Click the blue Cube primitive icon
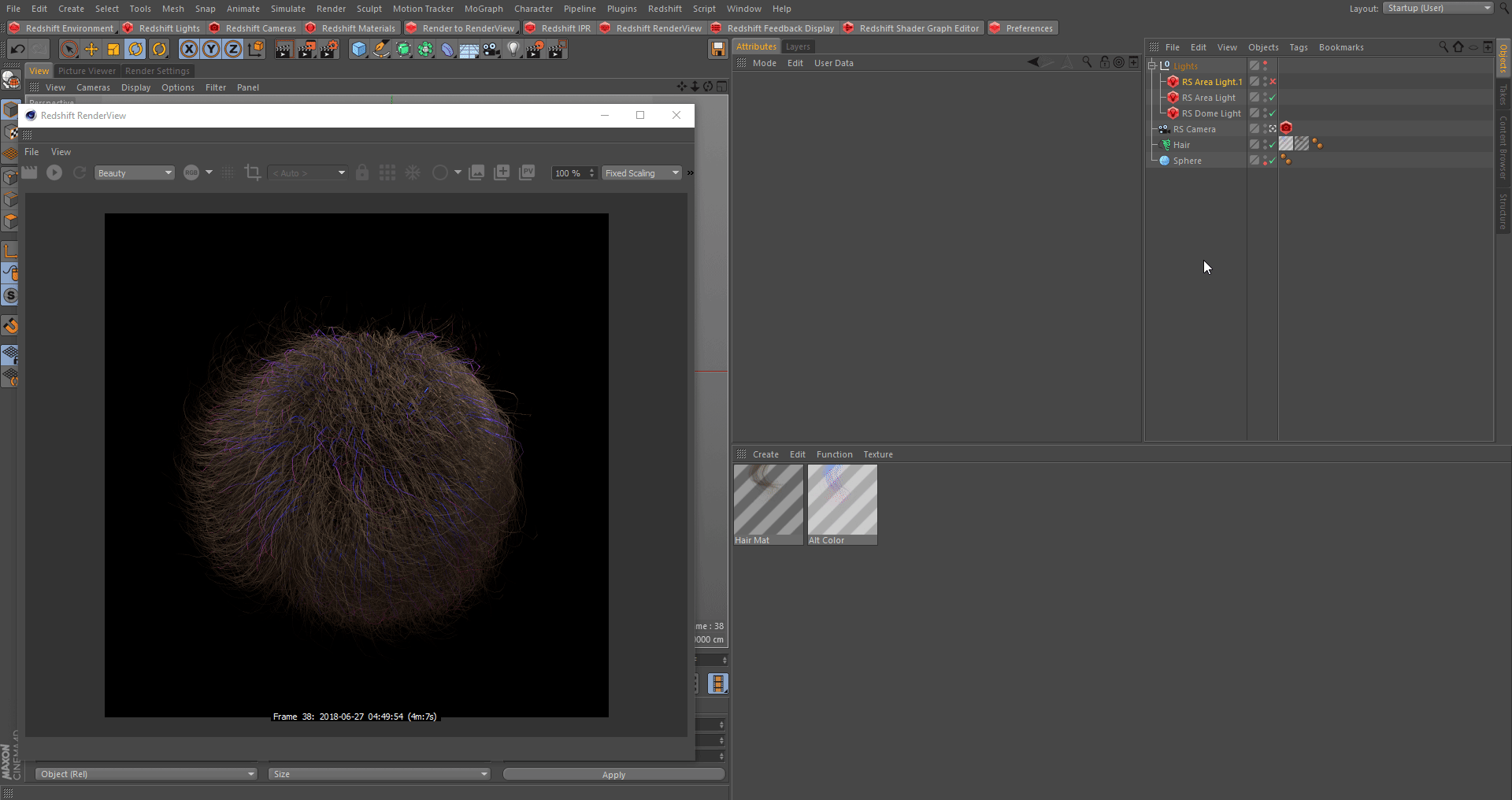 pos(359,50)
